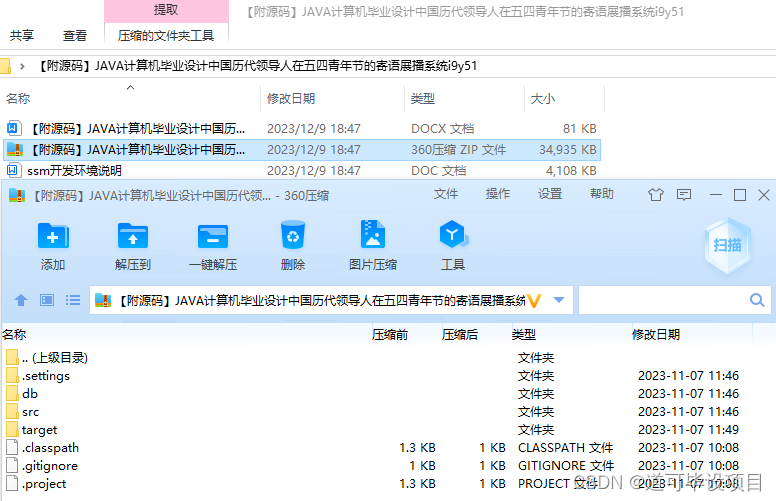Click the 添加 (Add) icon in 360压缩
Screen dimensions: 776x501
point(53,236)
